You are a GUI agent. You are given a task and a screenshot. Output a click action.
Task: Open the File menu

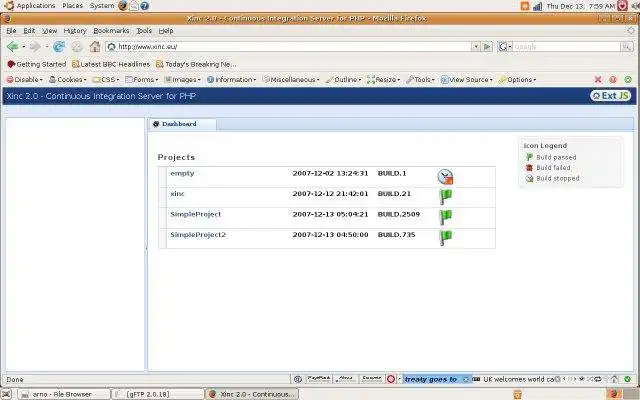pyautogui.click(x=11, y=31)
